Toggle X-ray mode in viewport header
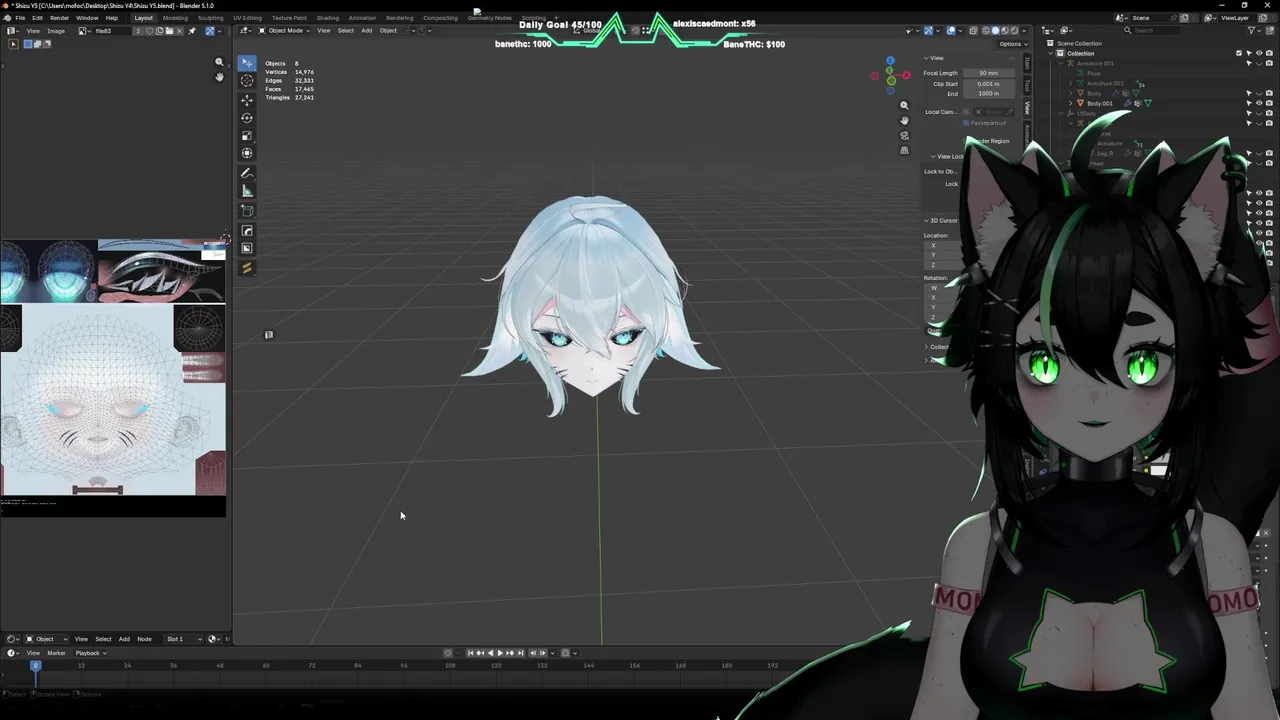Image resolution: width=1280 pixels, height=720 pixels. [973, 31]
